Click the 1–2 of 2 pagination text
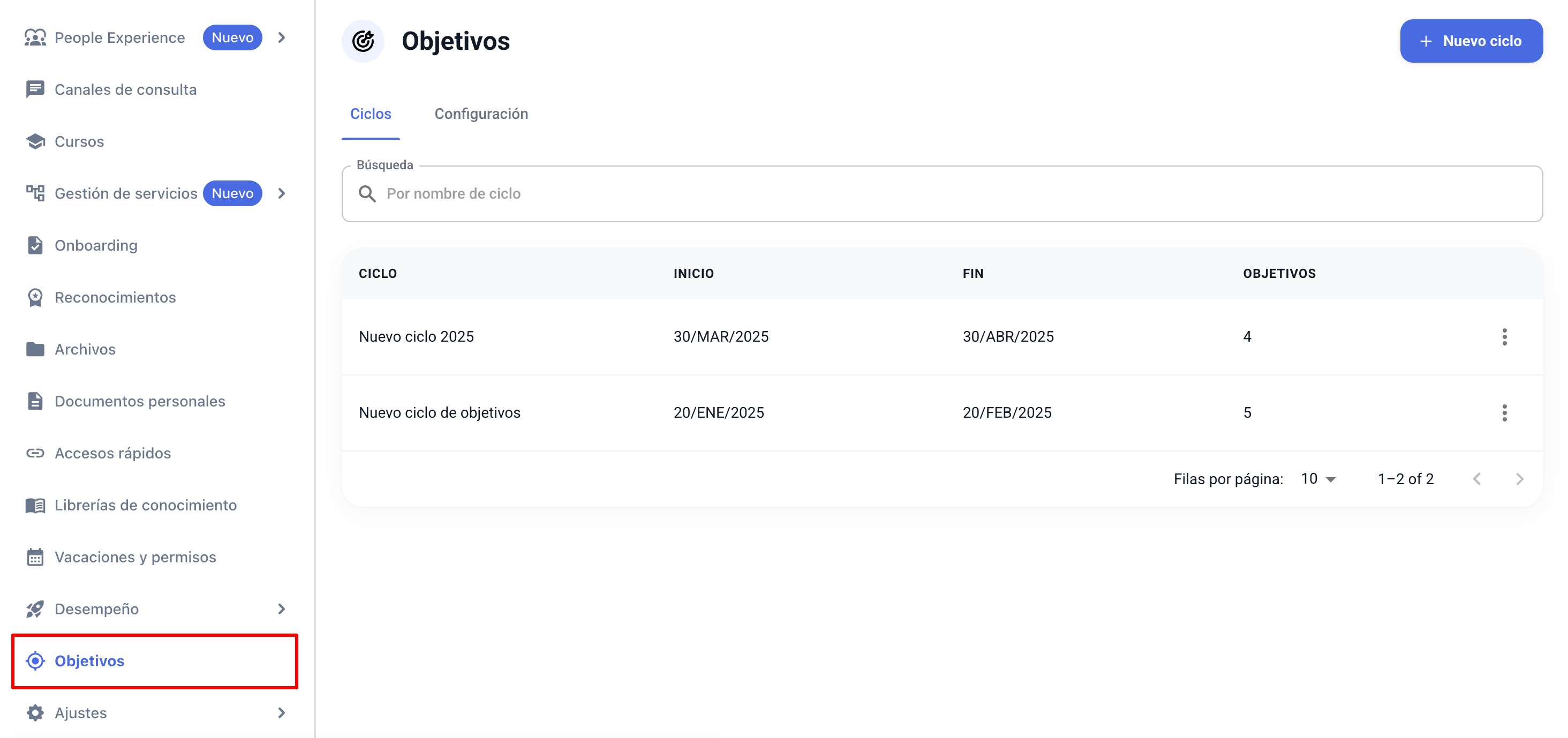The width and height of the screenshot is (1568, 738). (1406, 479)
